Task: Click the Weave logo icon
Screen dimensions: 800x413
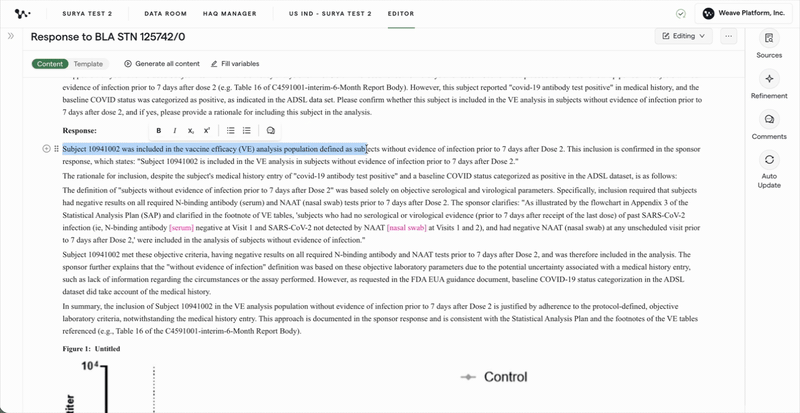Action: (x=22, y=14)
